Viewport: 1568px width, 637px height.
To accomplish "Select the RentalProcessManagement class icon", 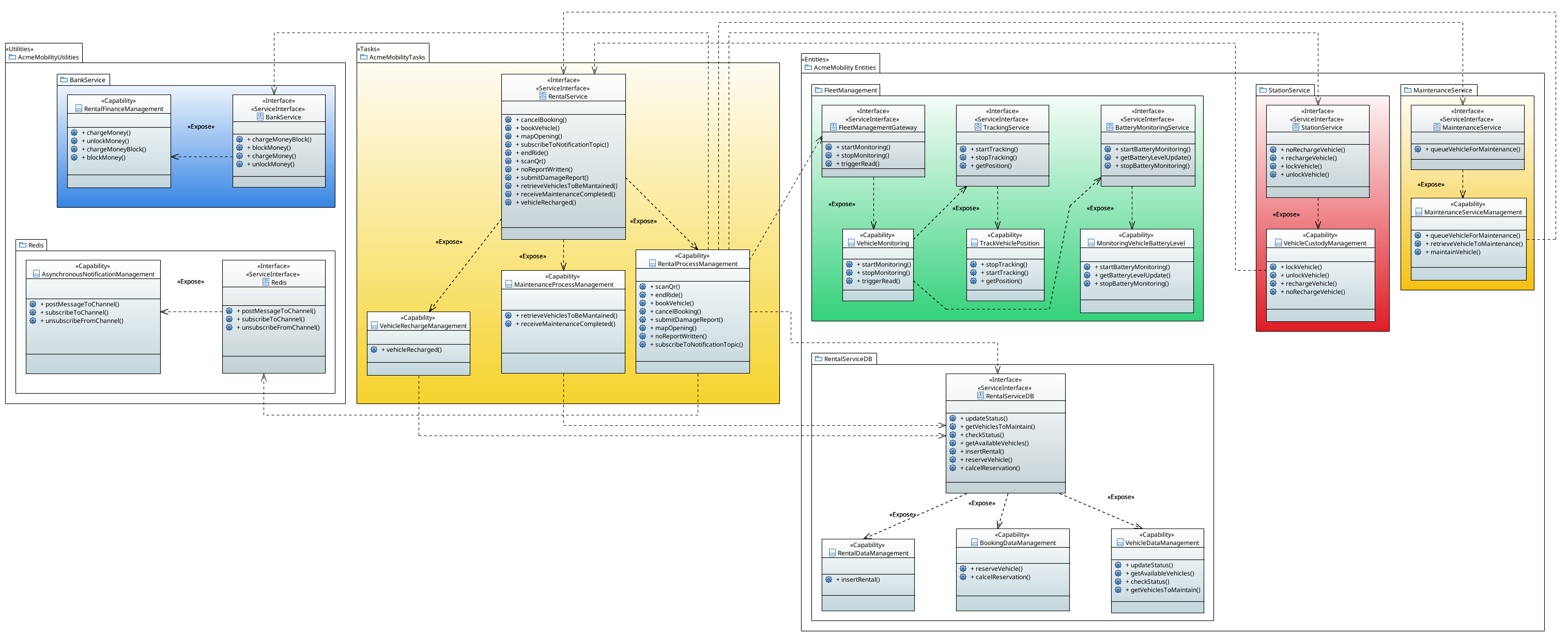I will (652, 264).
